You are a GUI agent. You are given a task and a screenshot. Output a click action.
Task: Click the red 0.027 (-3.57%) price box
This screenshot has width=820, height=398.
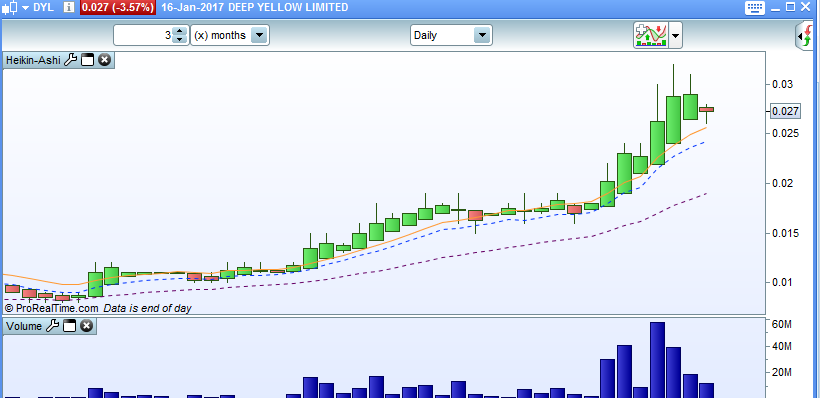[x=118, y=7]
